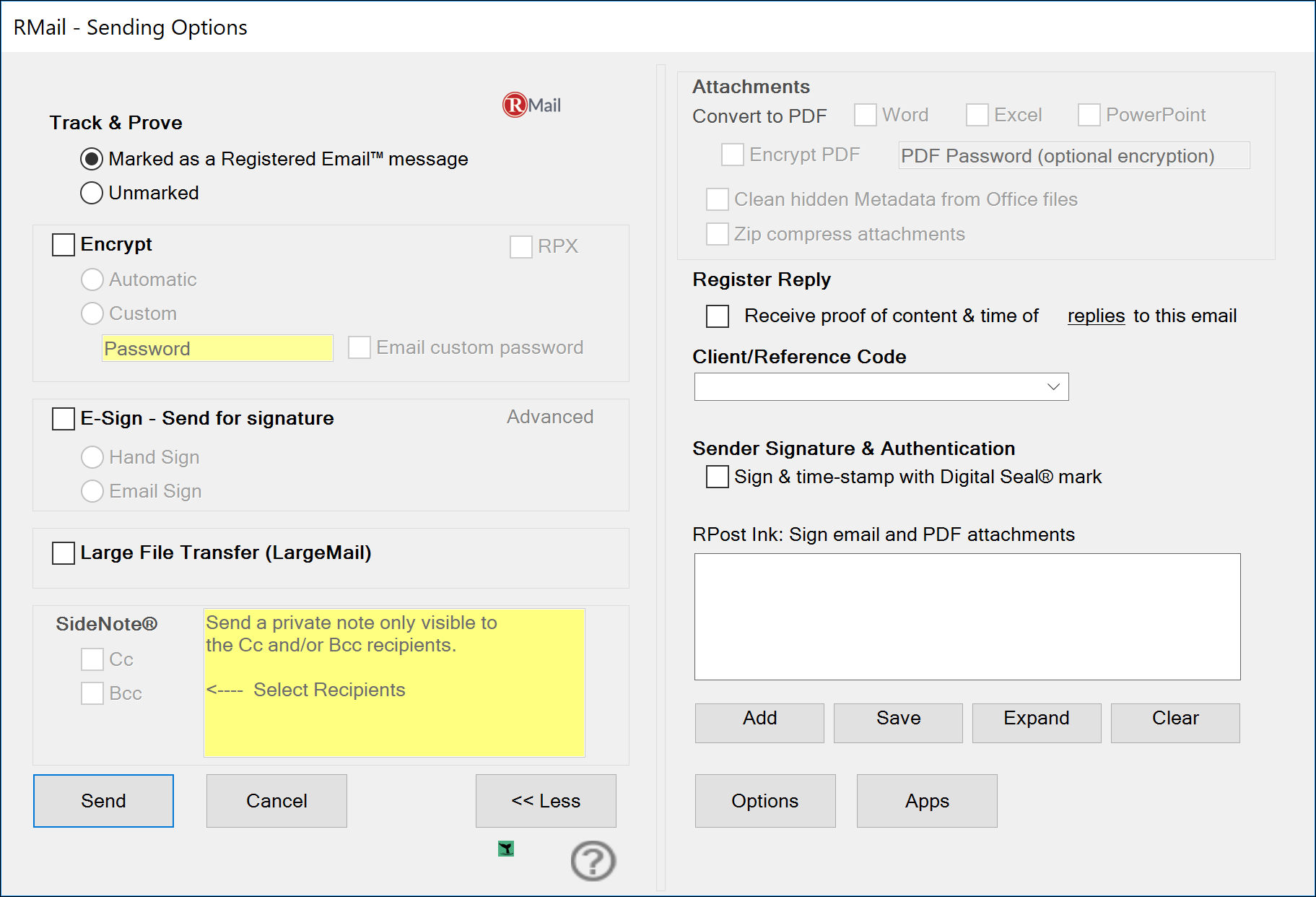Click the Expand button

point(1037,723)
